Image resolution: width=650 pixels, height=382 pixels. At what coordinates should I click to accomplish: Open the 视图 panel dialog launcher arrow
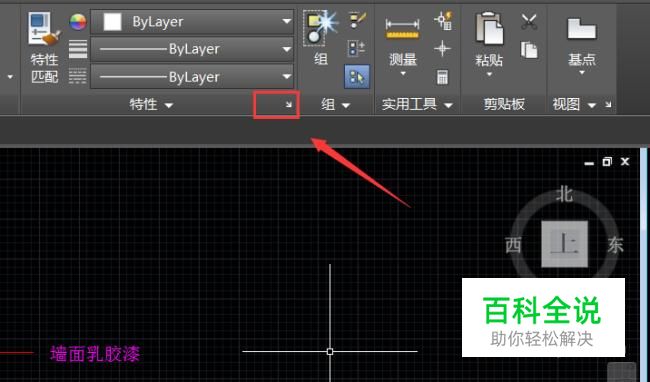click(608, 104)
